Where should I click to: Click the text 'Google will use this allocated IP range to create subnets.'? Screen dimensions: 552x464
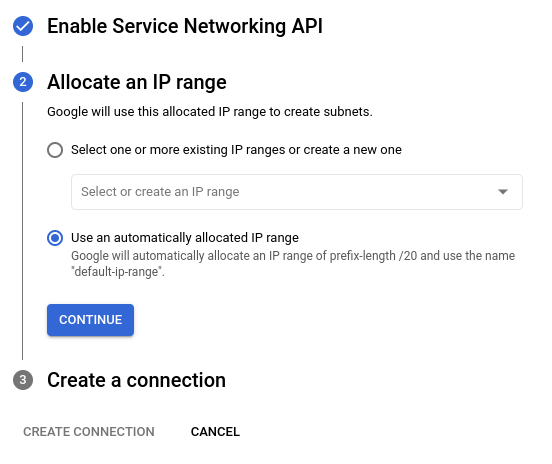pos(210,112)
